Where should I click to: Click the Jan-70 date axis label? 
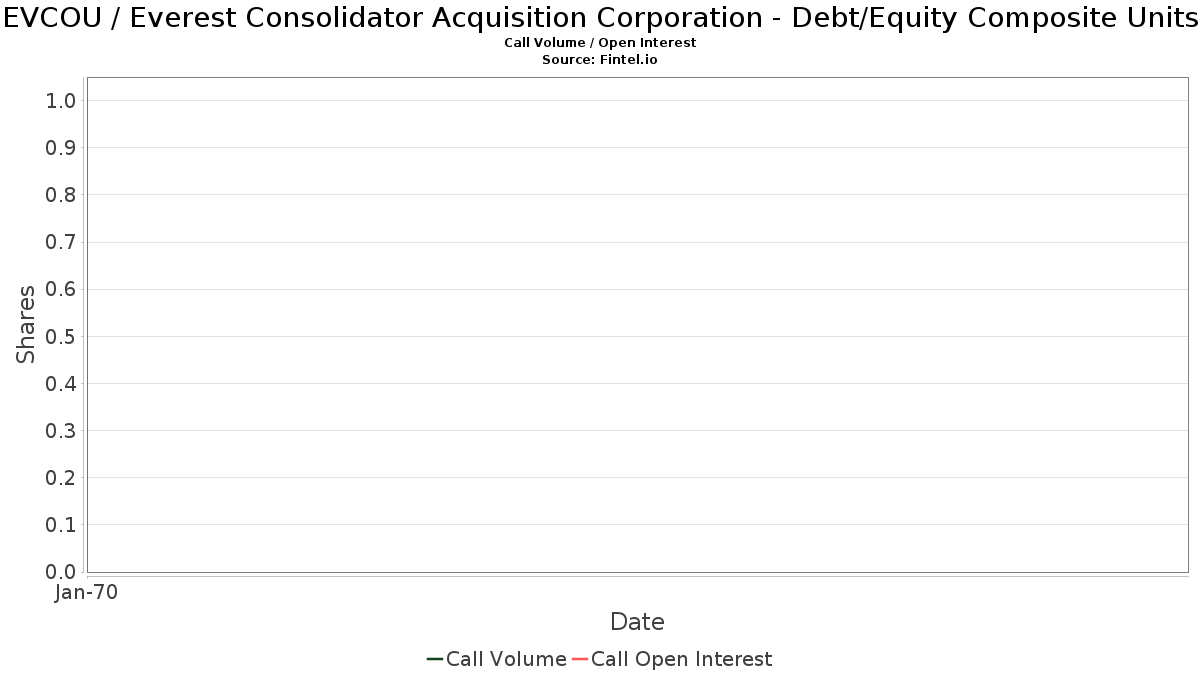click(x=86, y=593)
